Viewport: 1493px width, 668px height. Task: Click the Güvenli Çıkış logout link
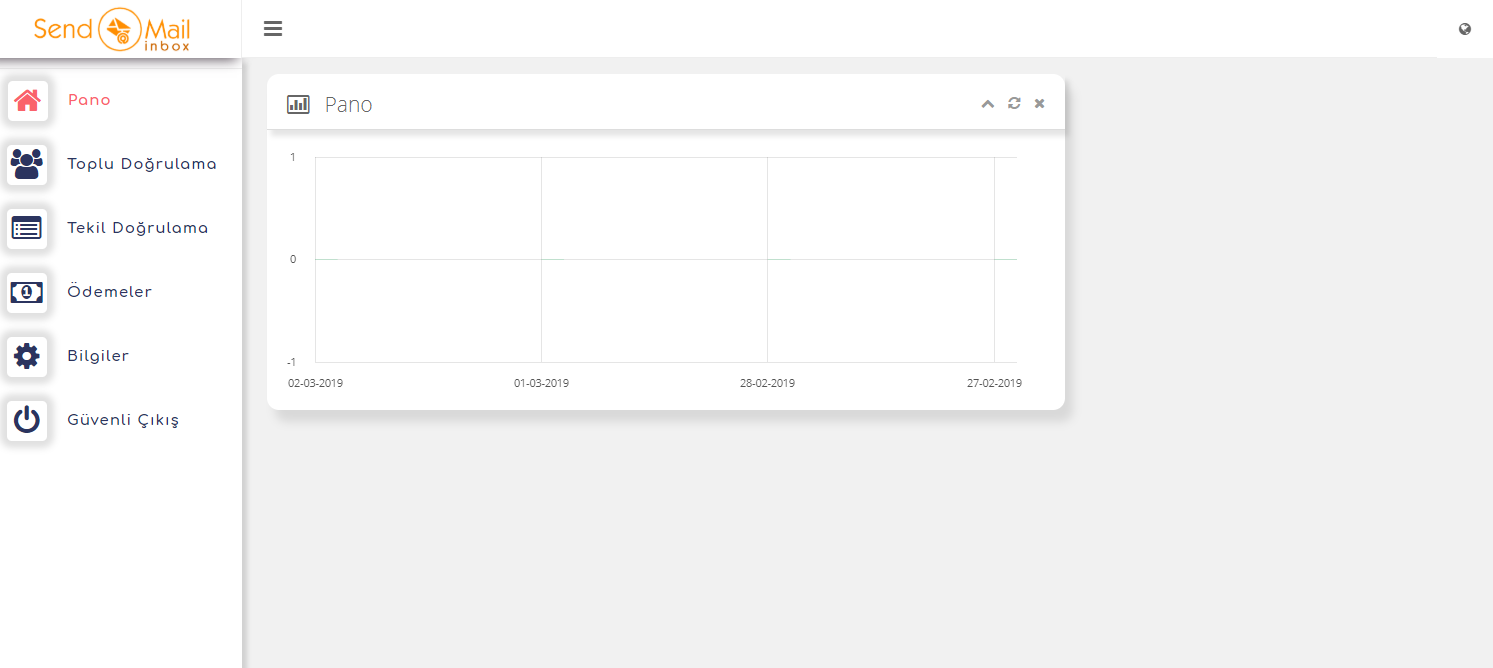click(123, 420)
